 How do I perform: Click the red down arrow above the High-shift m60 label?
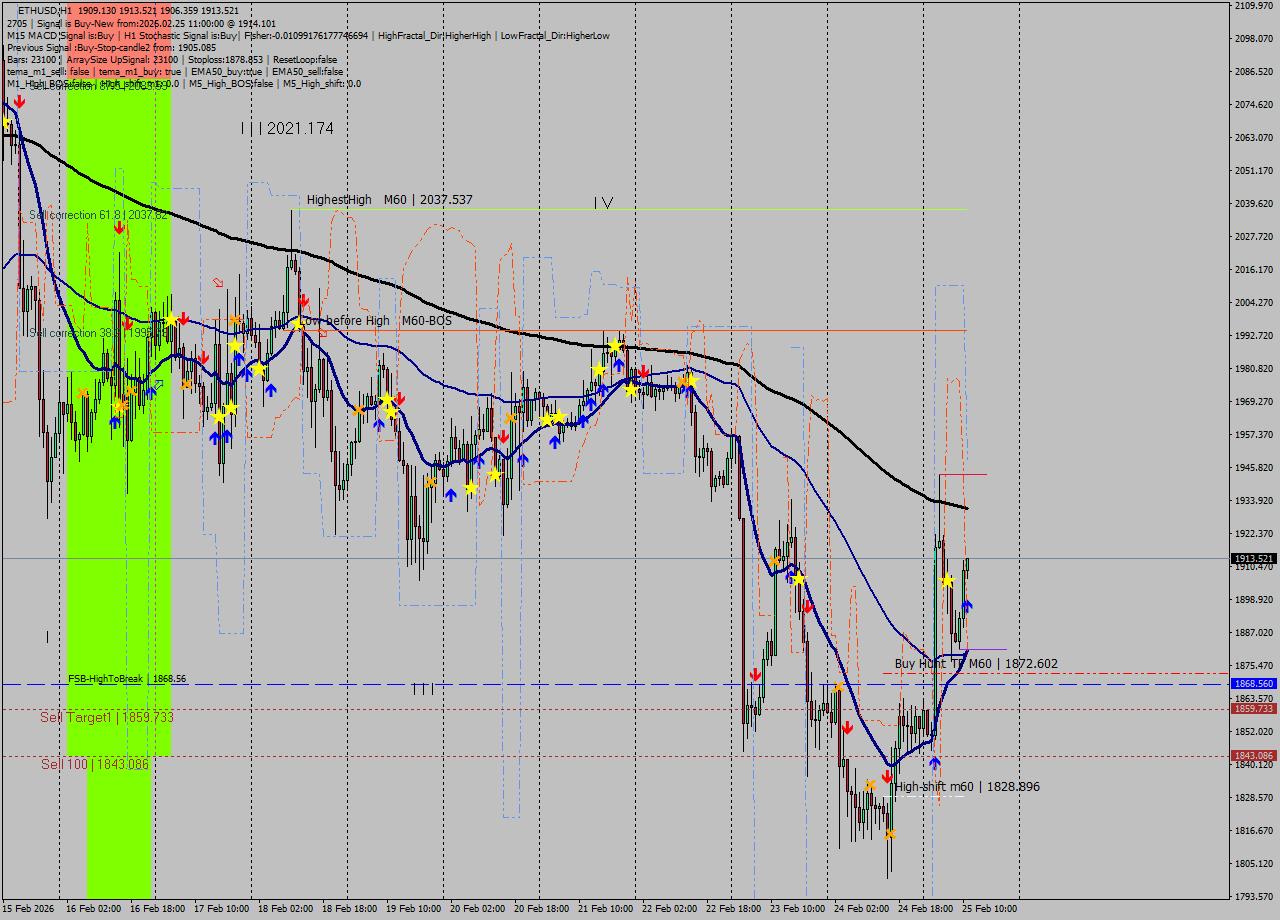click(x=887, y=775)
